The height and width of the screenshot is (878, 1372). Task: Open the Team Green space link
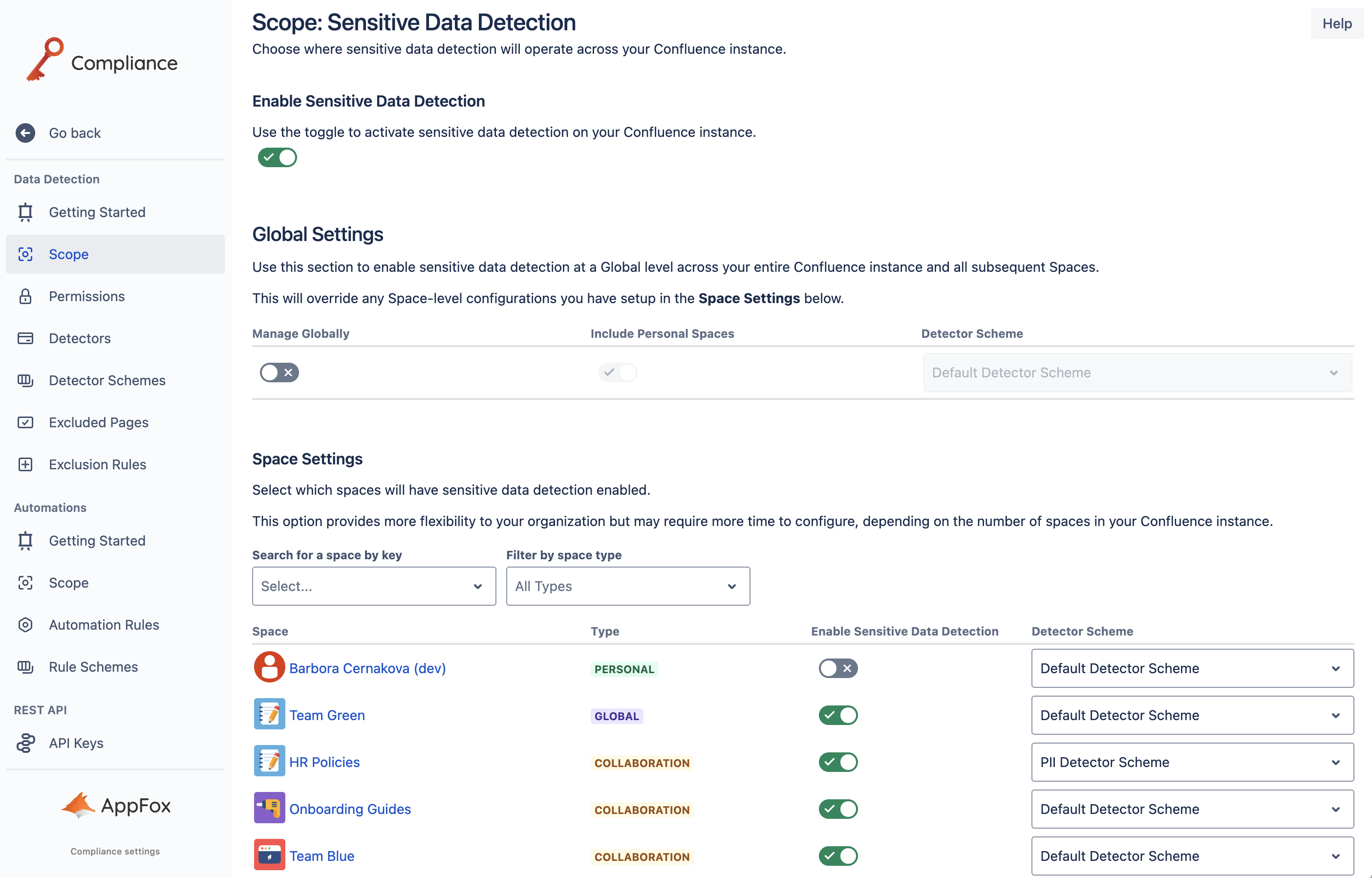point(327,715)
